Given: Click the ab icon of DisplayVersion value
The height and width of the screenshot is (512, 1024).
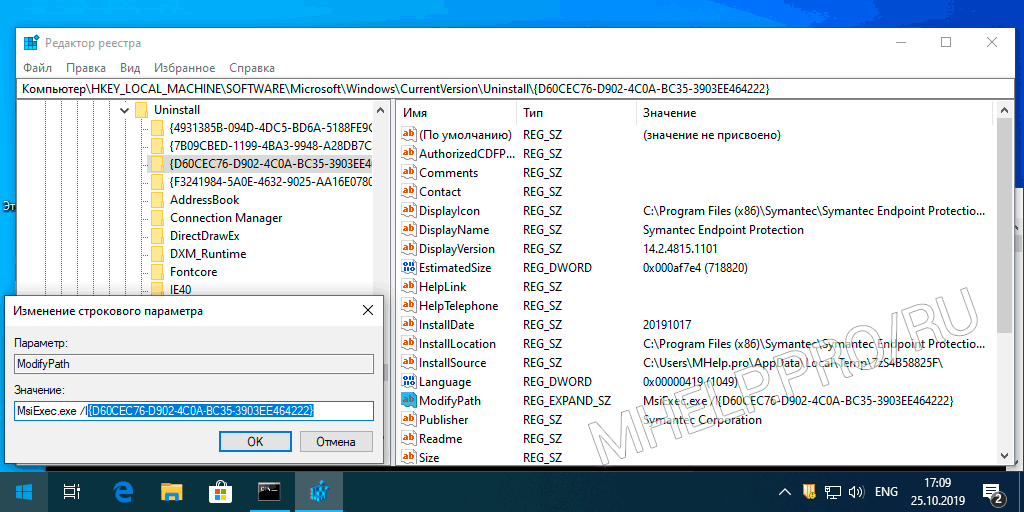Looking at the screenshot, I should [409, 248].
